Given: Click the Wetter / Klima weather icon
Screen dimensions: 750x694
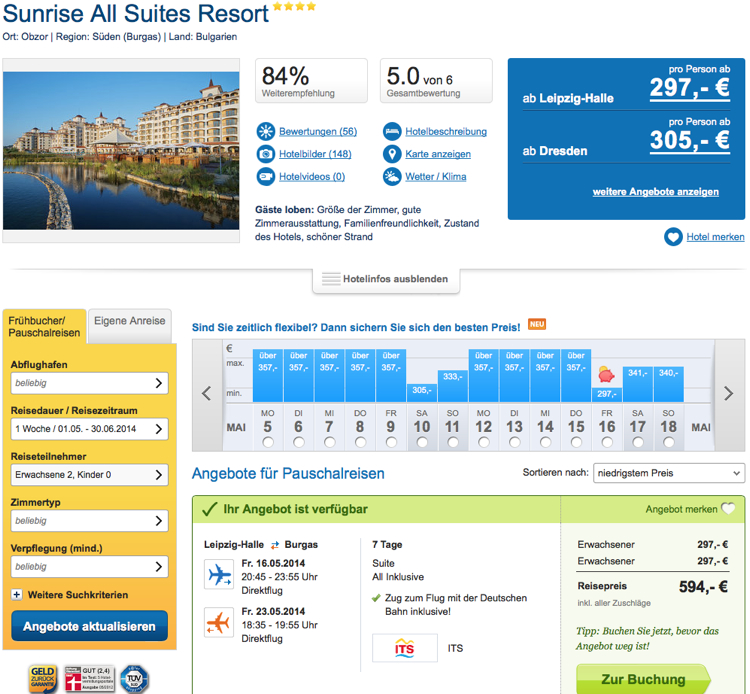Looking at the screenshot, I should (x=392, y=176).
